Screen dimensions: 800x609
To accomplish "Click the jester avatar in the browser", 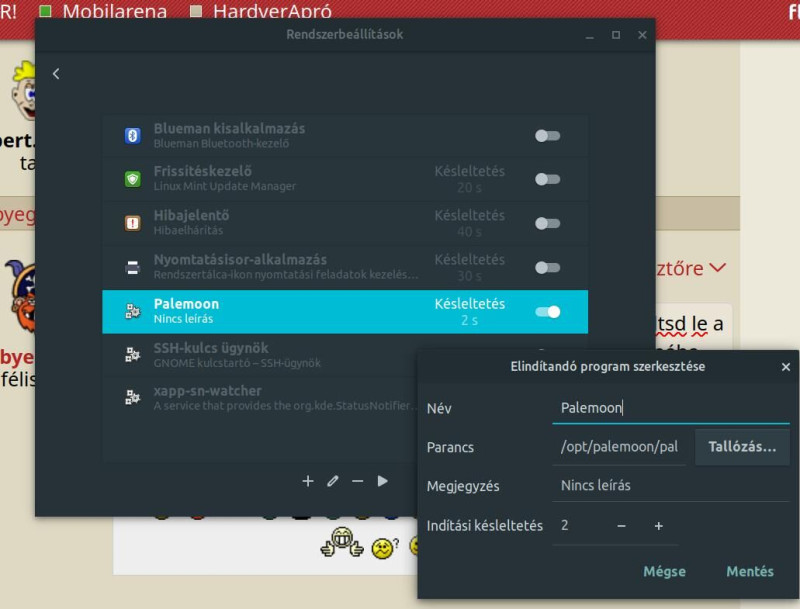I will (20, 296).
